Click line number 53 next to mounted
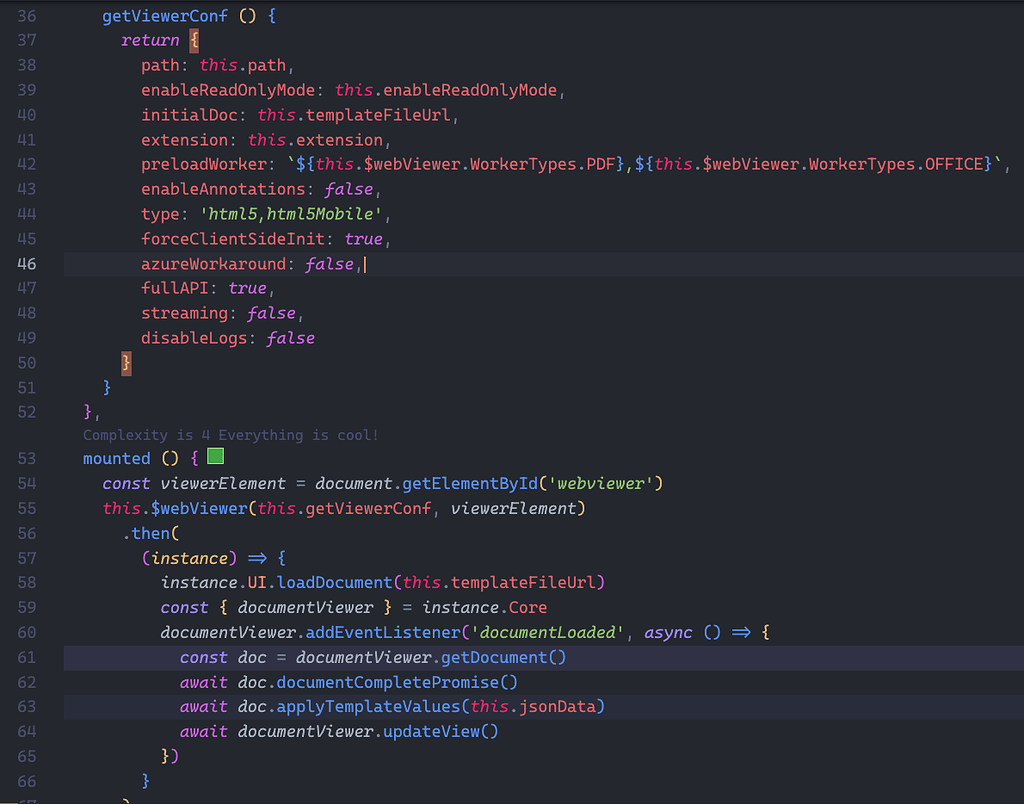 (x=26, y=456)
